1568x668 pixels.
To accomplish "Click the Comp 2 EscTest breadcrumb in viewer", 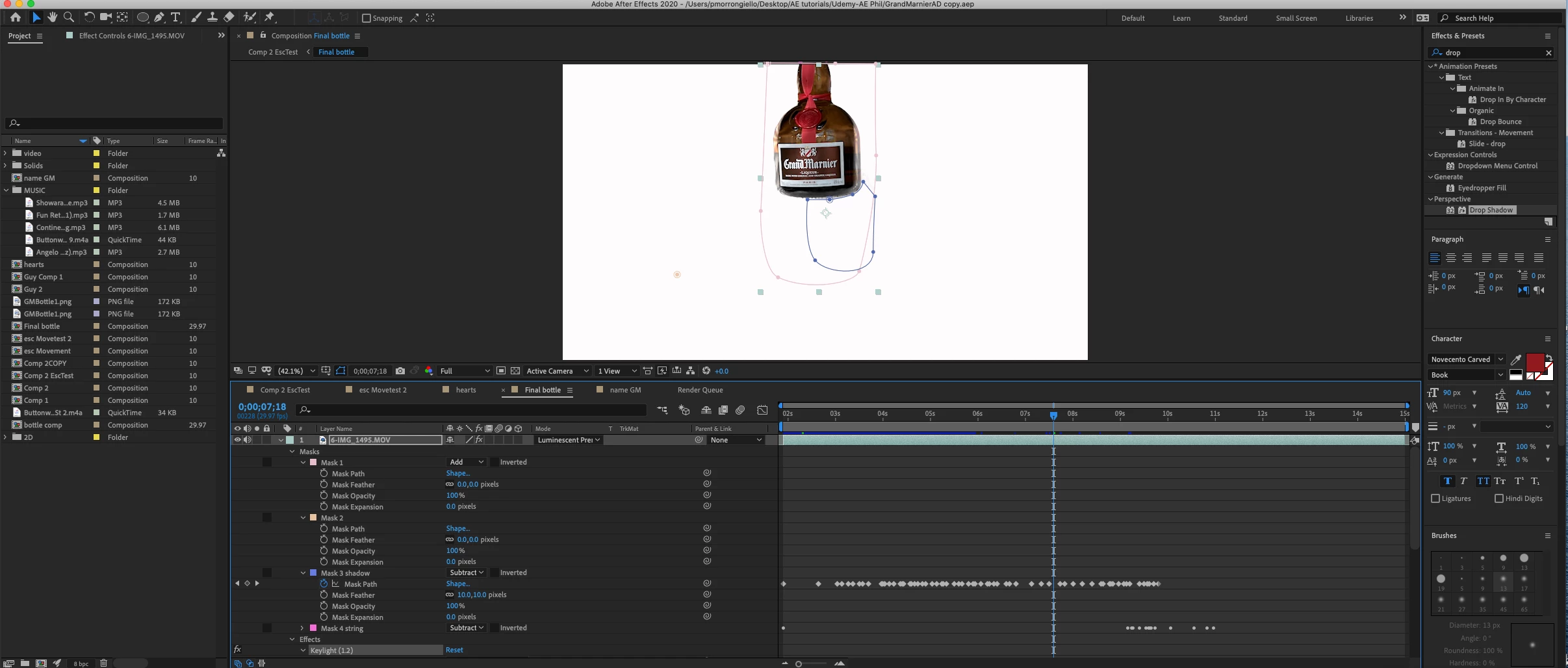I will tap(273, 52).
